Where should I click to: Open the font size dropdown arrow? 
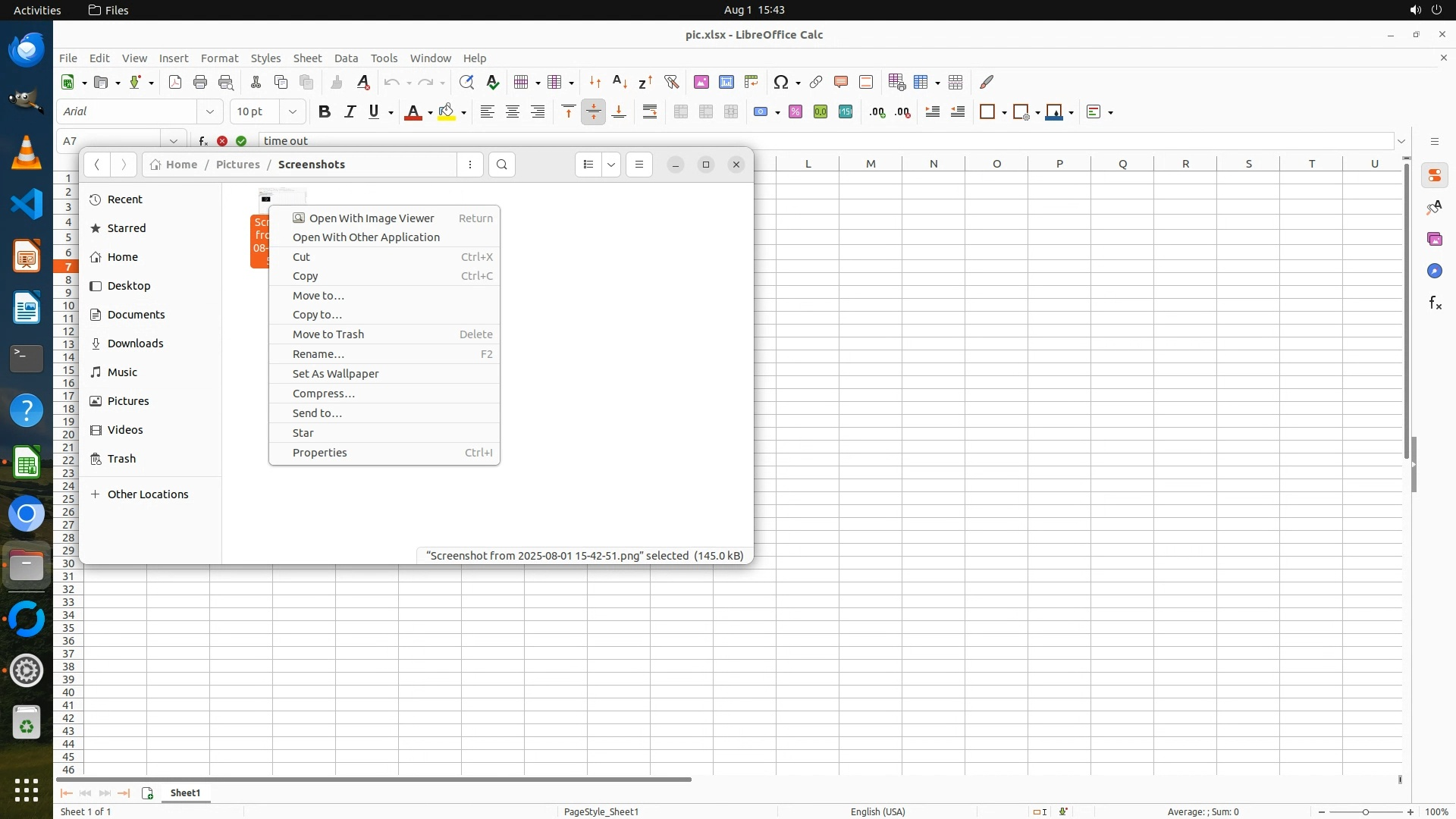click(x=292, y=111)
